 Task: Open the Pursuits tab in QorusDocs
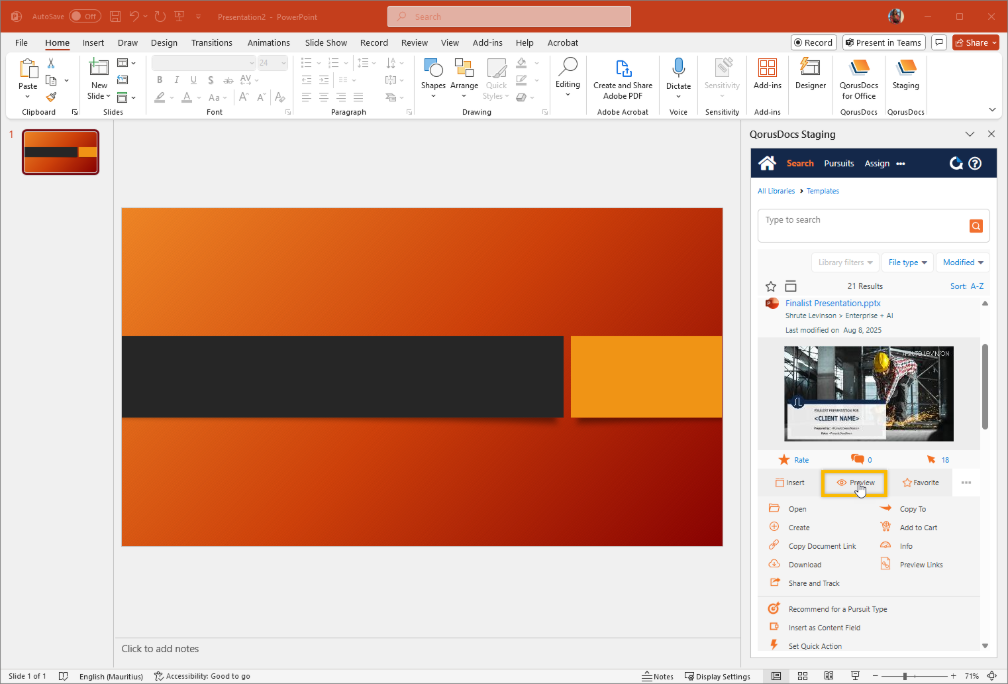pyautogui.click(x=839, y=163)
